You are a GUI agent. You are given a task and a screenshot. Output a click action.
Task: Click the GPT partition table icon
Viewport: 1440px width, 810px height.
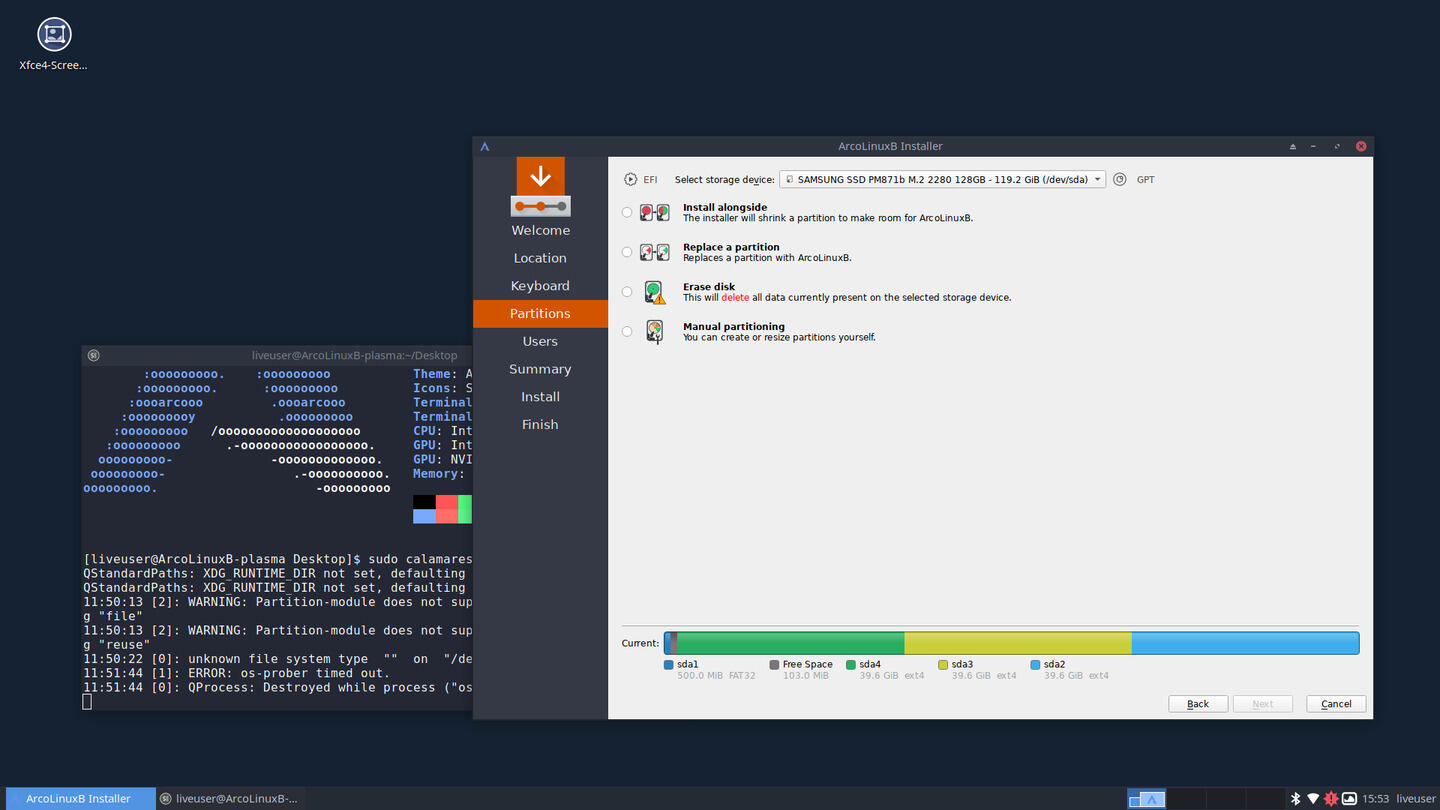point(1120,180)
